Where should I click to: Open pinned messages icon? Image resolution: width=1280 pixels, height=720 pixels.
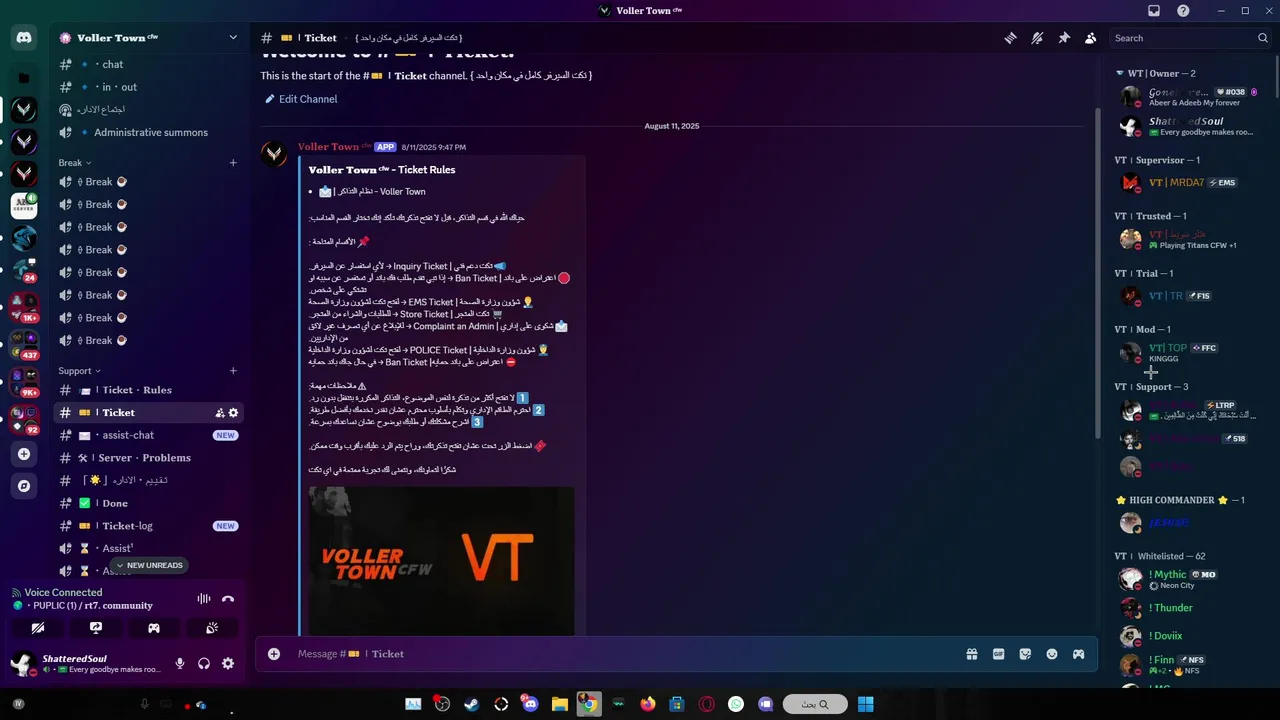[1064, 38]
